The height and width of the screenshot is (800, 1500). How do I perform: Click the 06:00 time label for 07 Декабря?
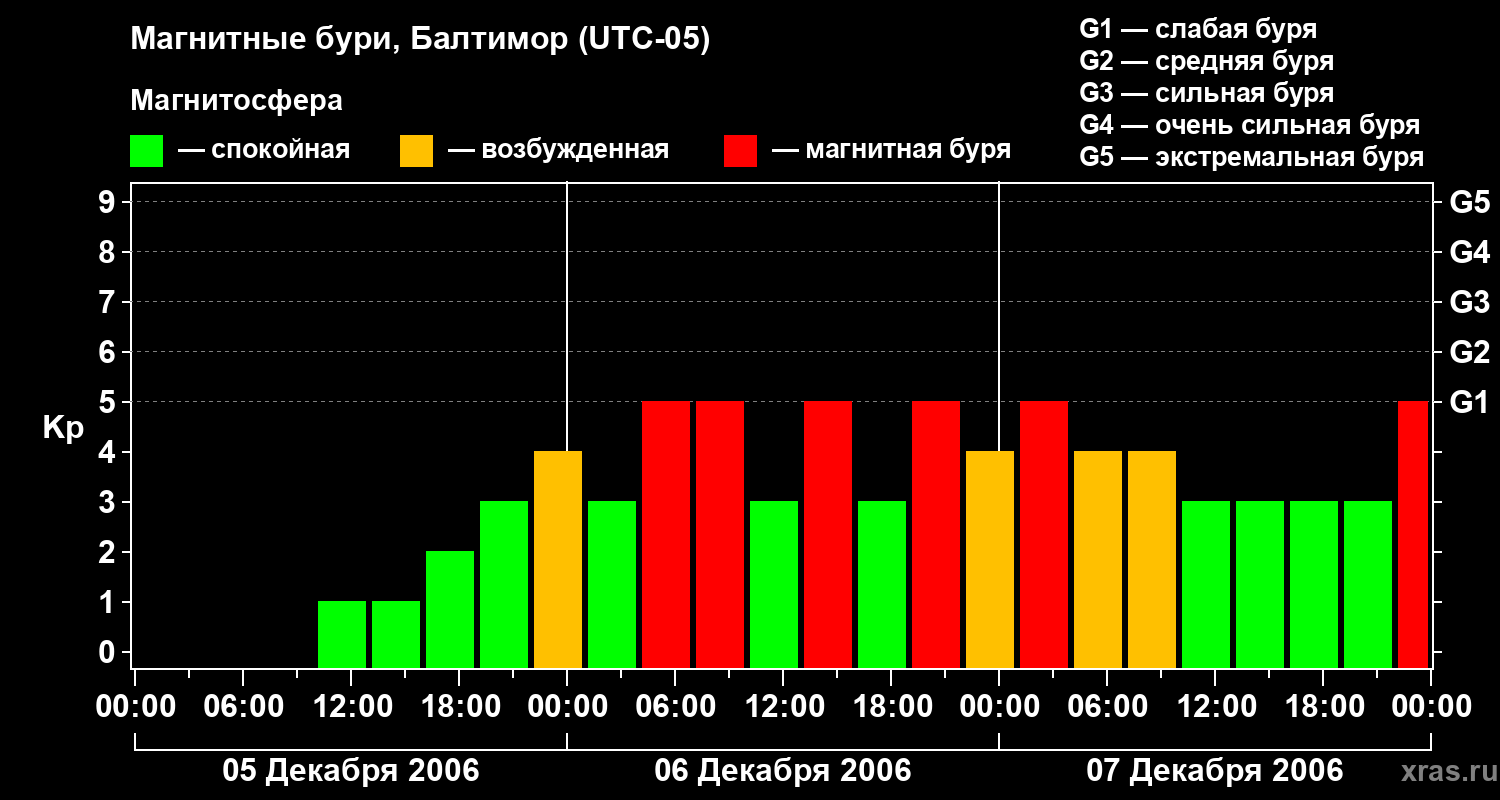point(1108,707)
